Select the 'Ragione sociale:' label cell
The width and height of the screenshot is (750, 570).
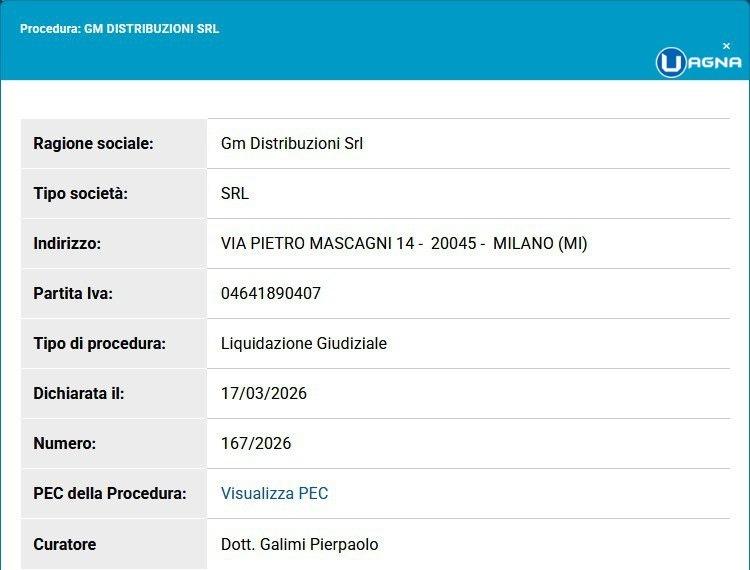(x=93, y=143)
